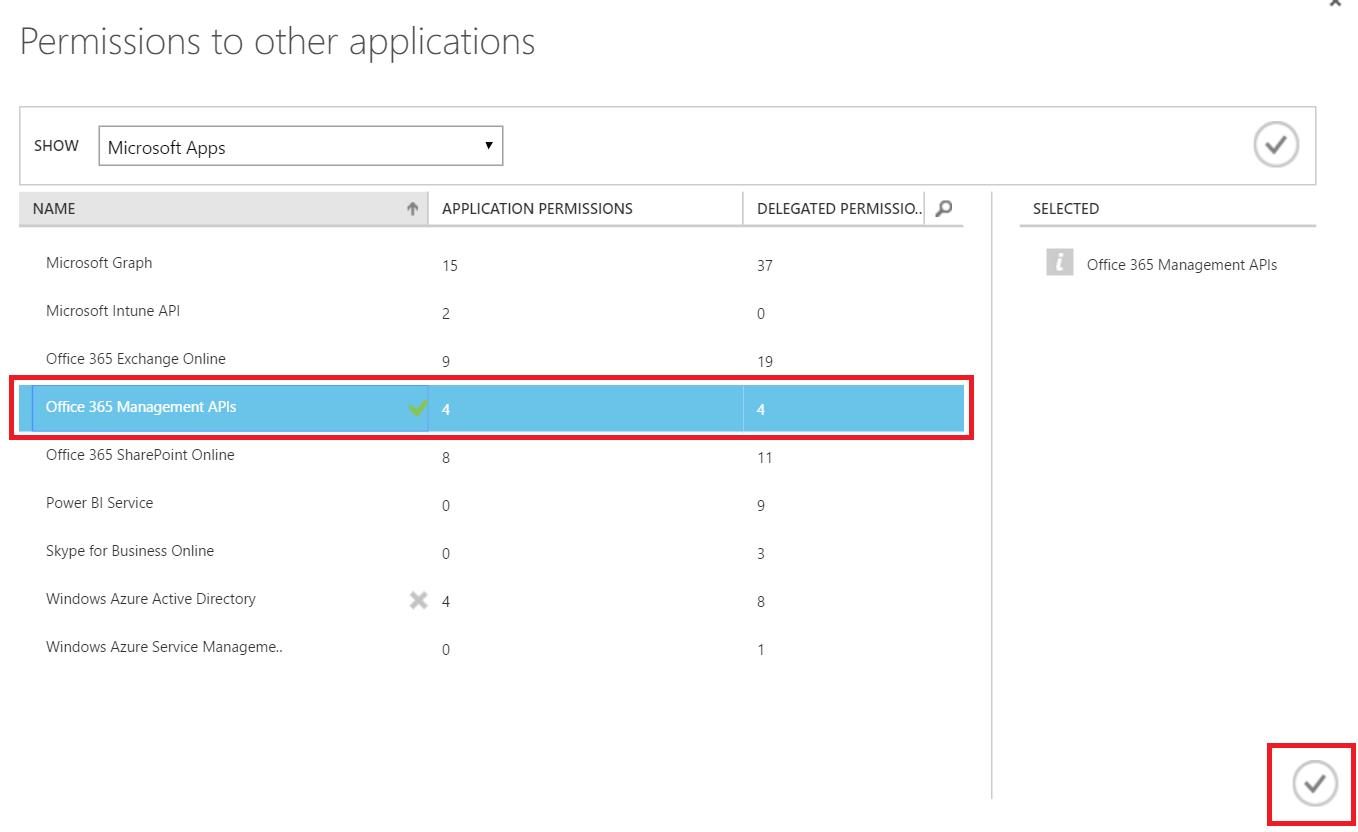Click Windows Azure Active Directory application permissions value 4

(x=446, y=602)
